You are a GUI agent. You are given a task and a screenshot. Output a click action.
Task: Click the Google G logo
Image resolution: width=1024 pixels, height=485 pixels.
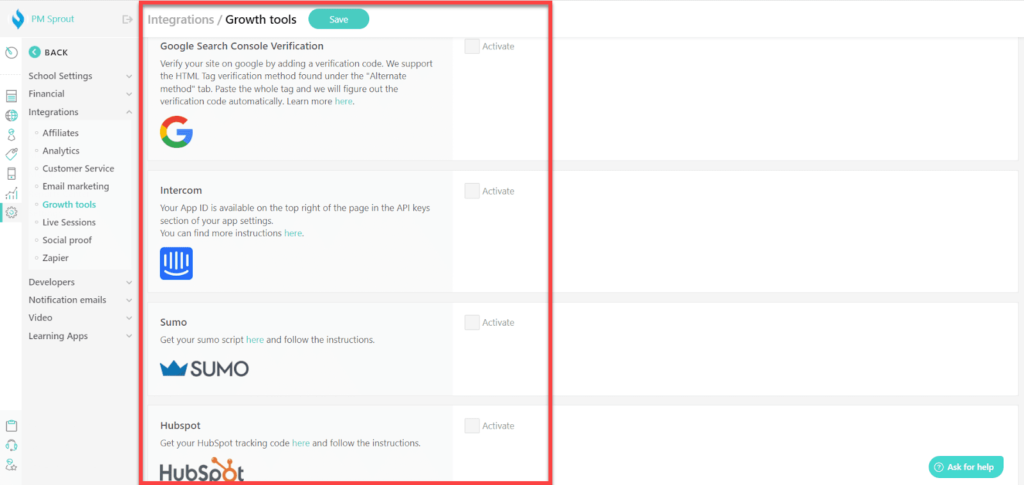tap(176, 132)
